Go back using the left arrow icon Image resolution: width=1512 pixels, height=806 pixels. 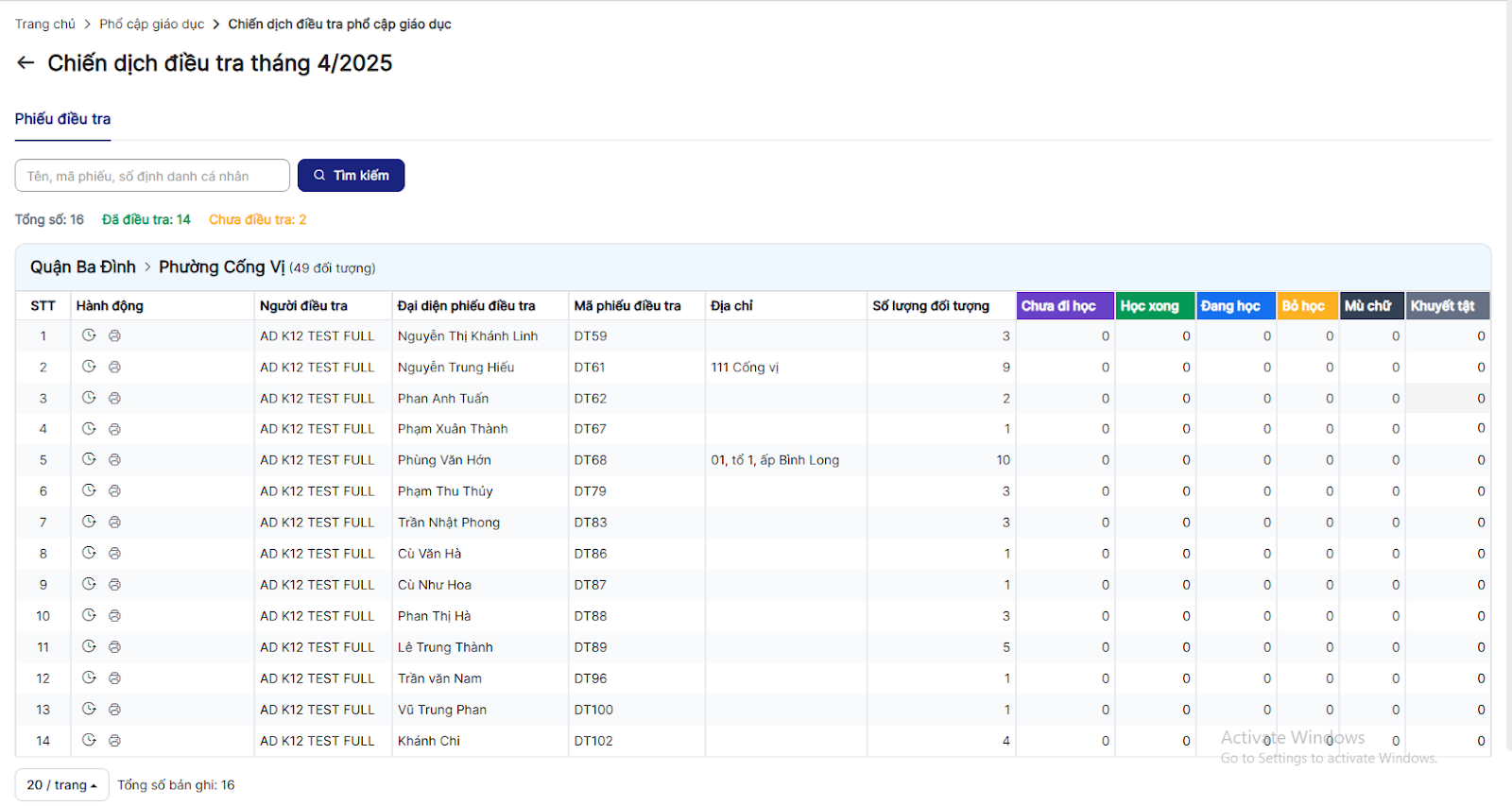pos(26,63)
